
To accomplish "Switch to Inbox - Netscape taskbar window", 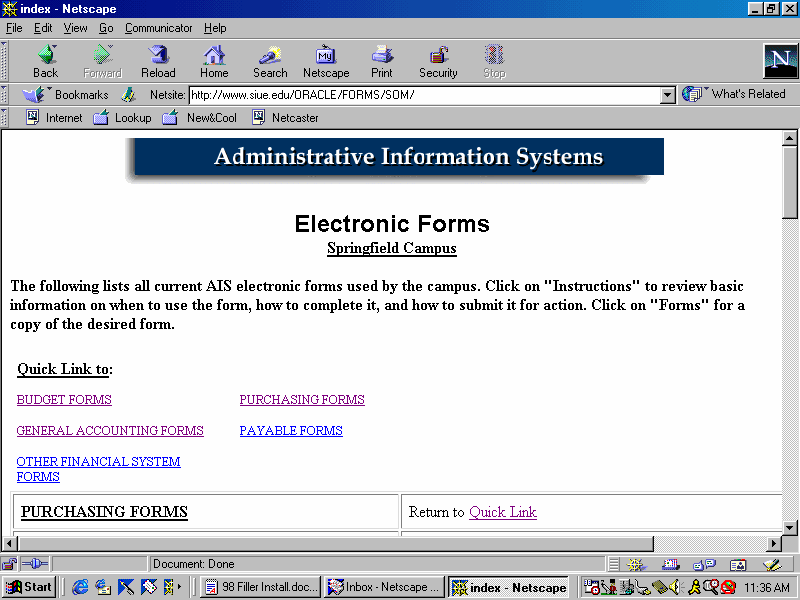I will 384,588.
